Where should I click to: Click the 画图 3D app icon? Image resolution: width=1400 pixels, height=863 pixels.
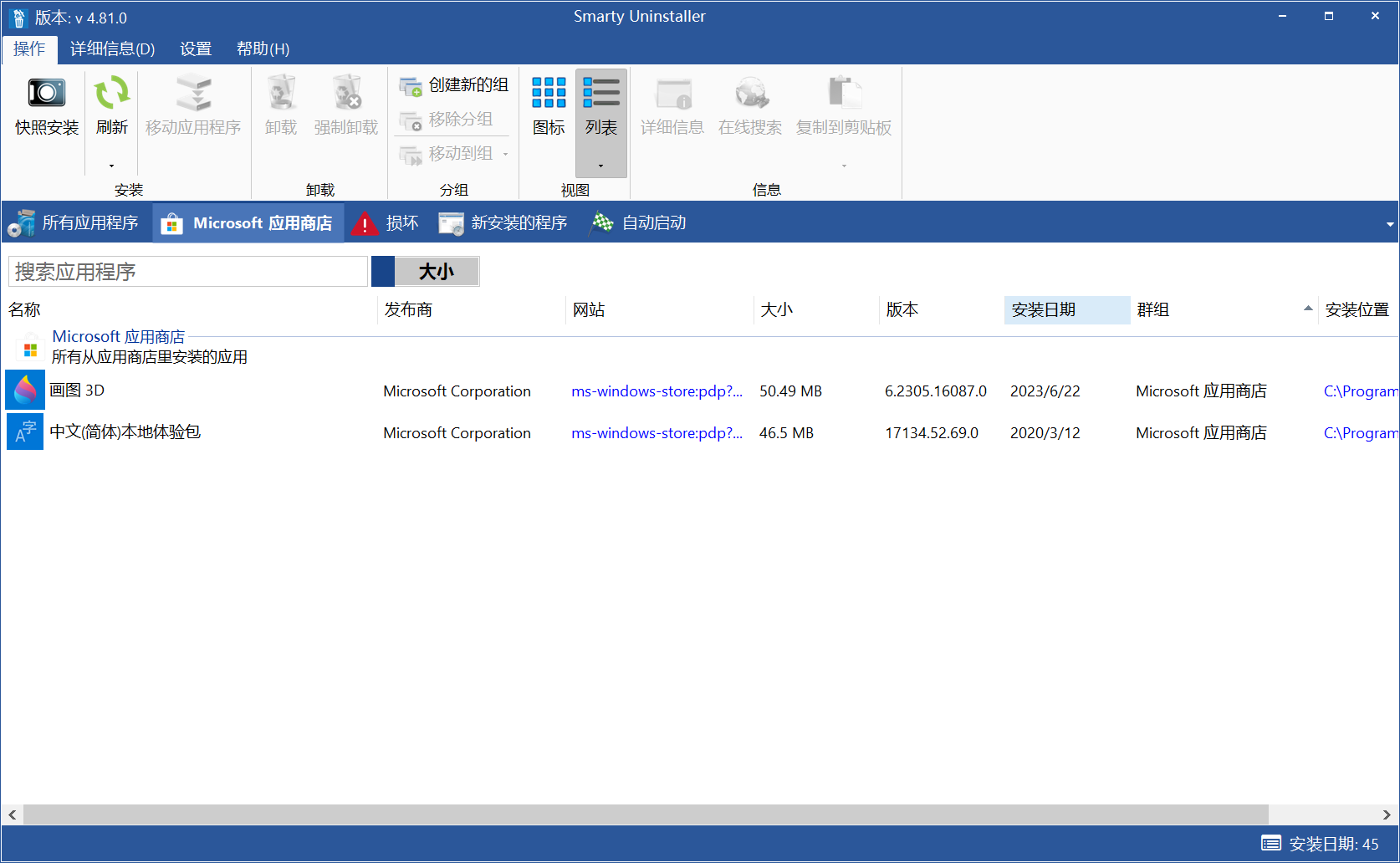point(25,391)
